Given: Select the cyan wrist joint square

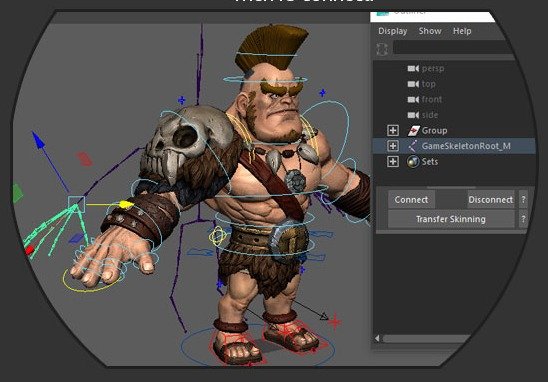Looking at the screenshot, I should [77, 204].
